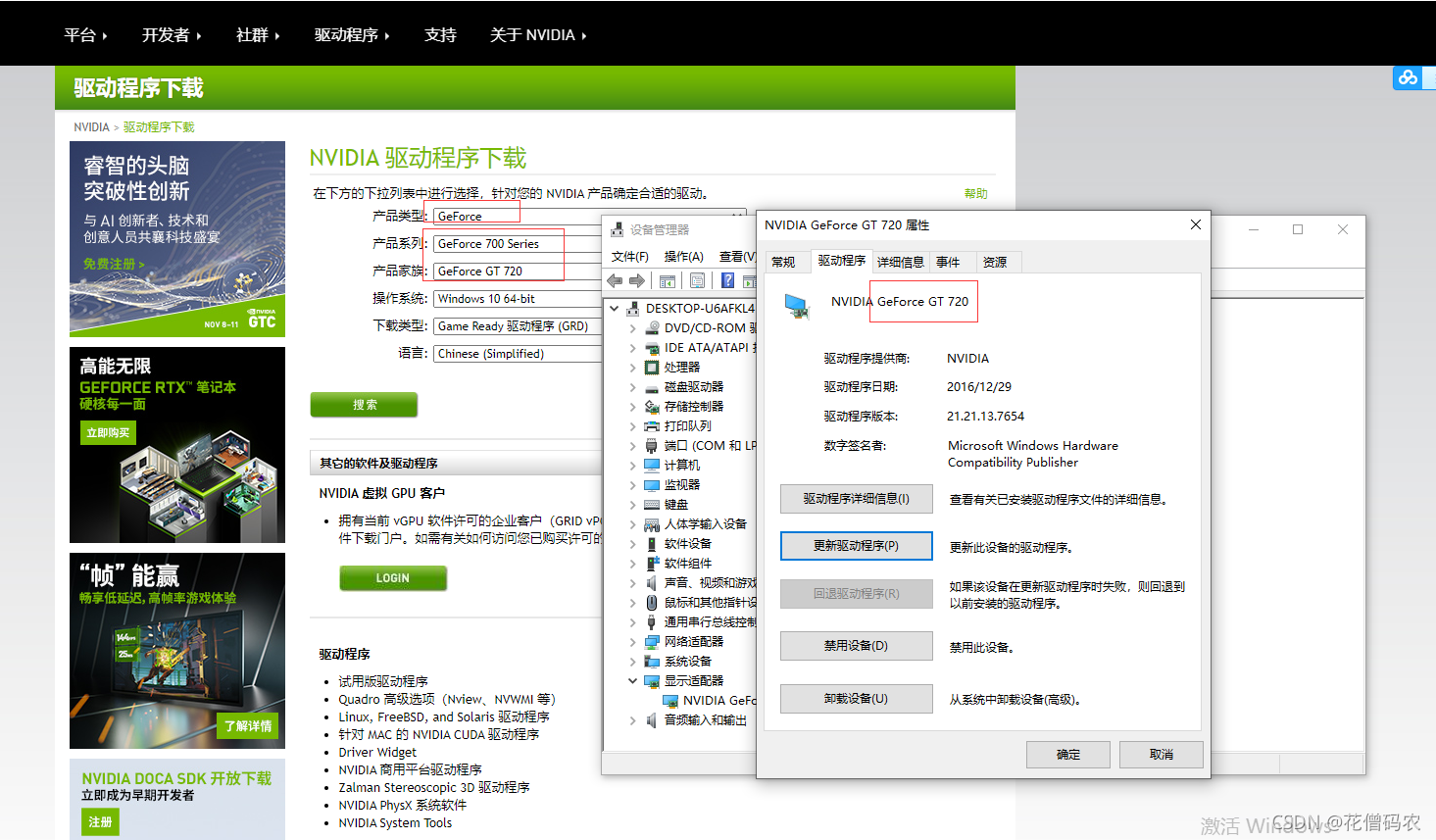Click 更新驱动程序(P) button
The width and height of the screenshot is (1436, 840).
pyautogui.click(x=857, y=546)
